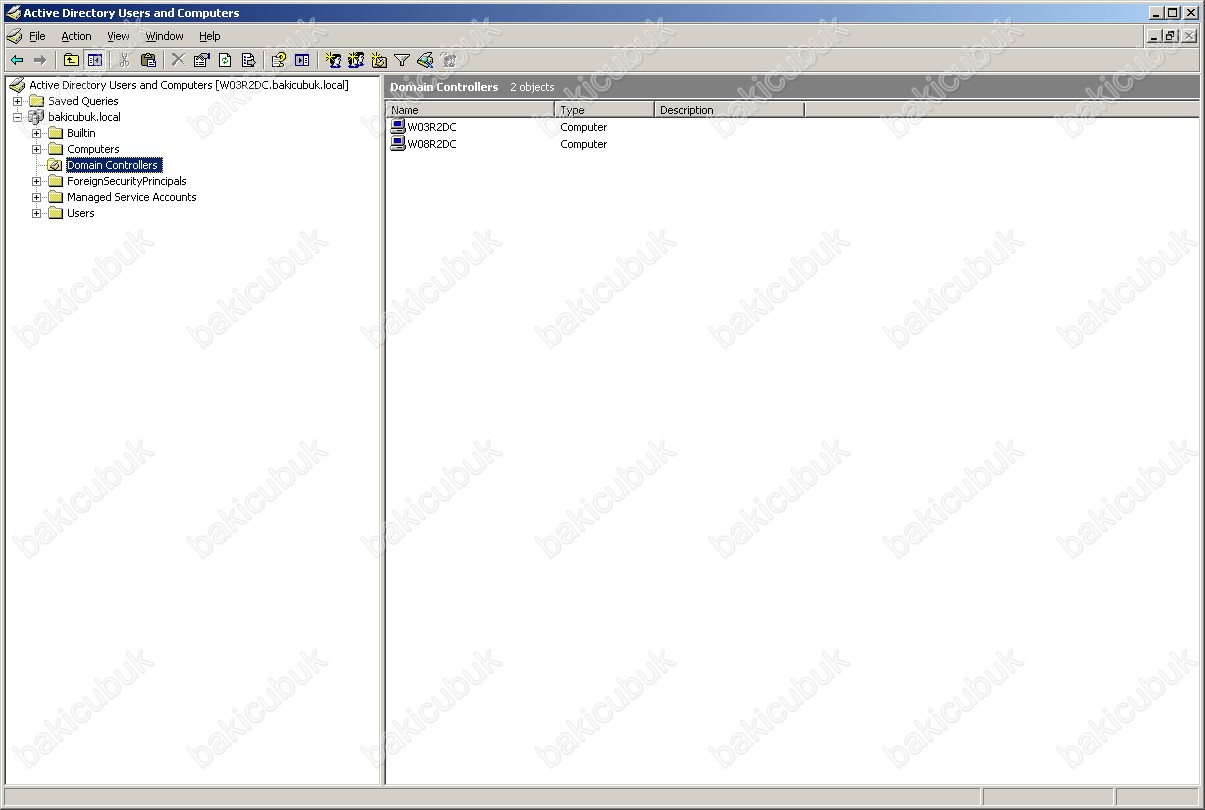Expand the Managed Service Accounts container
This screenshot has width=1205, height=810.
click(x=36, y=197)
